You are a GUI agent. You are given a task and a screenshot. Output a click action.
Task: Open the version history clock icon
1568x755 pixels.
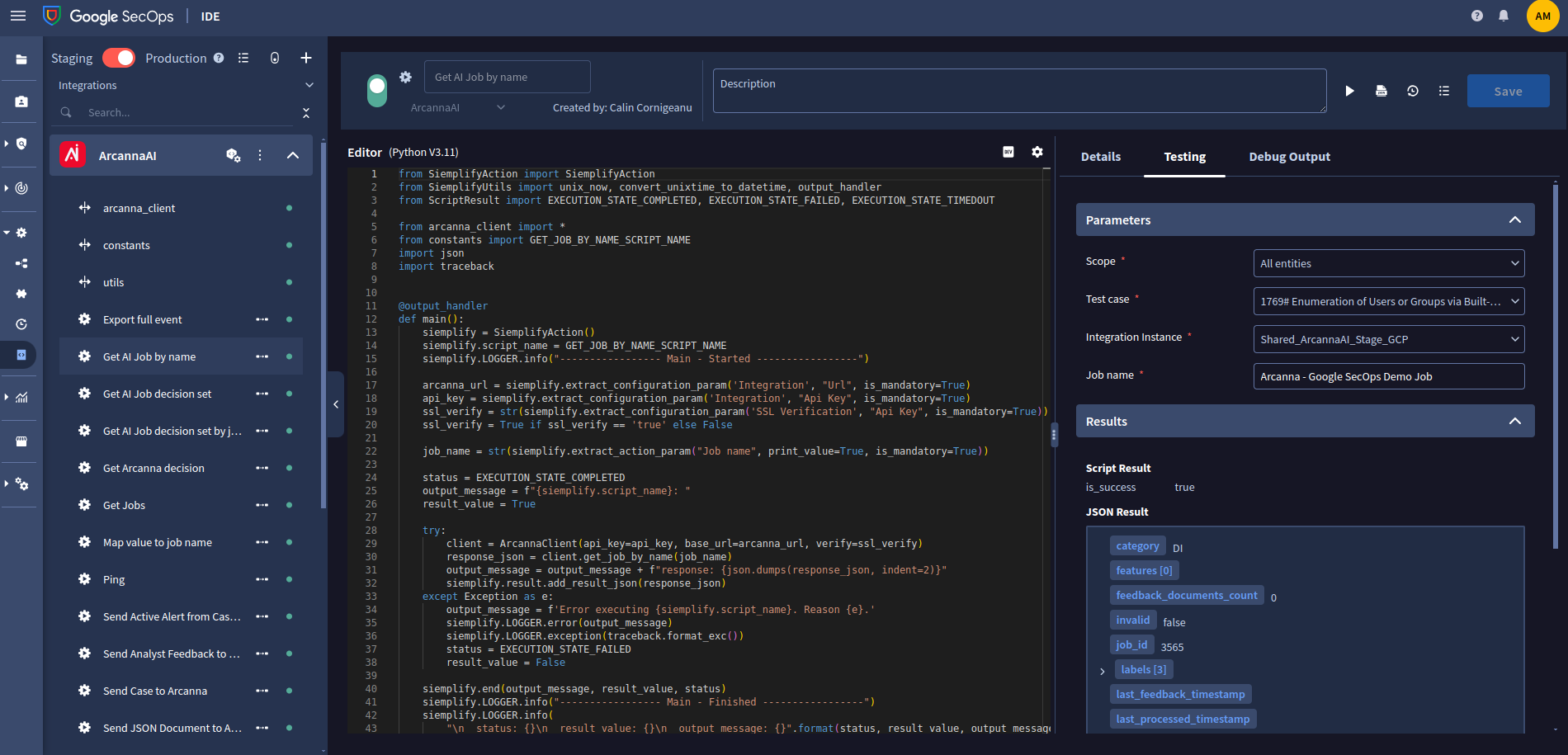pos(1413,91)
